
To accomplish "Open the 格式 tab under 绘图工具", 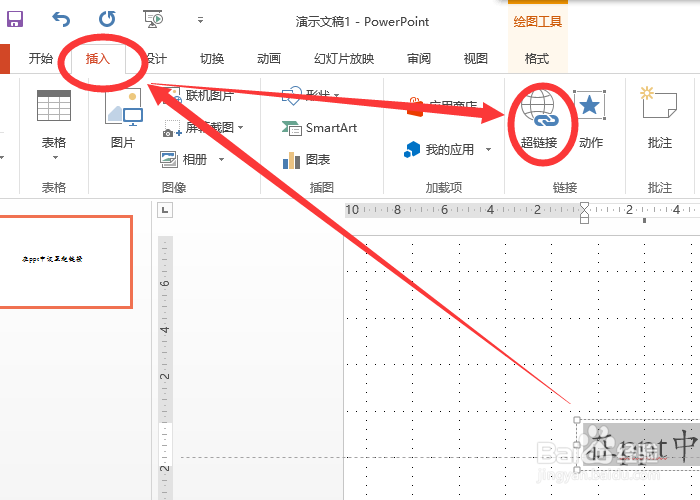I will (x=537, y=58).
